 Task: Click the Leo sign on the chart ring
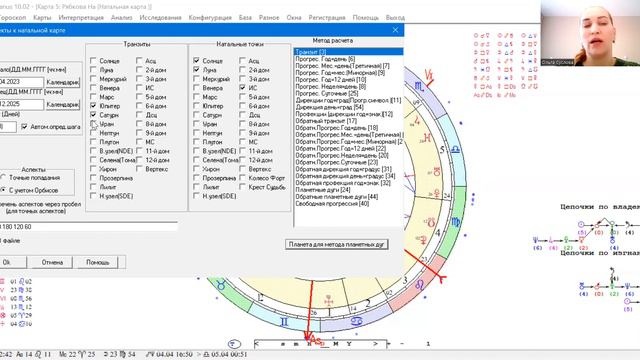click(419, 284)
